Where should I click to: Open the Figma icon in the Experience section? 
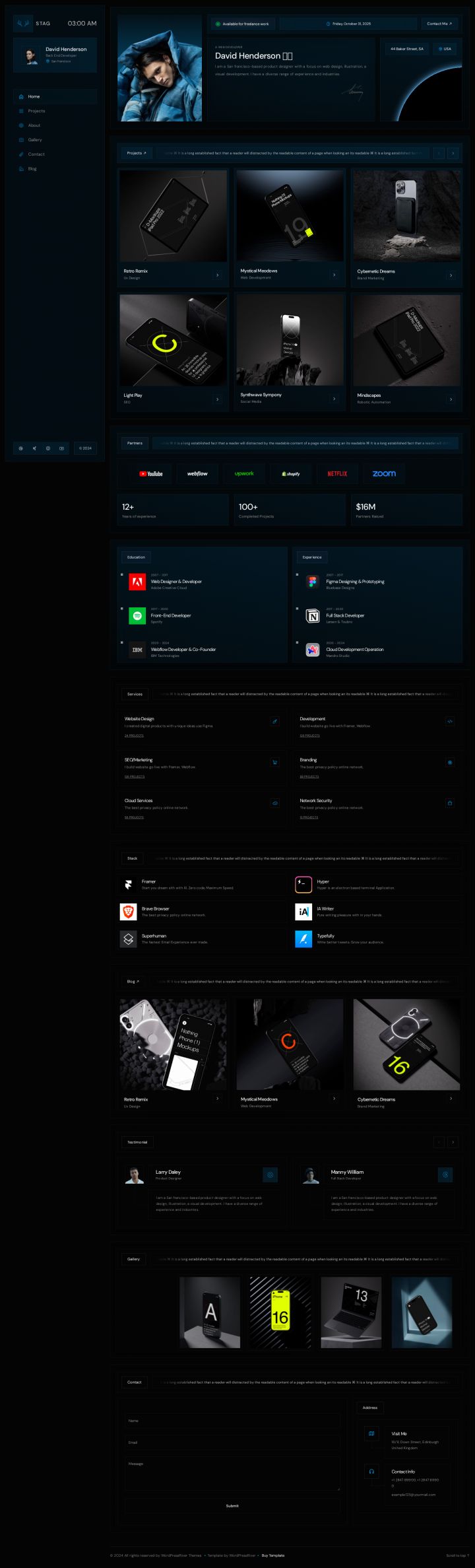coord(313,582)
